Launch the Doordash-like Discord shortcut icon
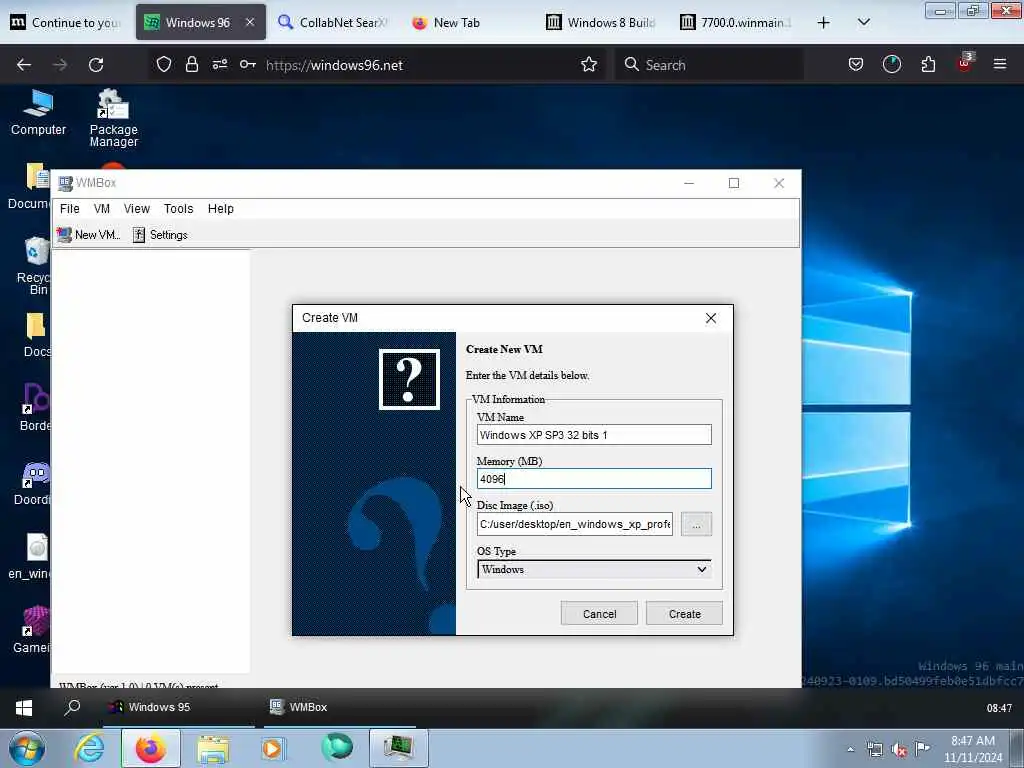 [33, 483]
